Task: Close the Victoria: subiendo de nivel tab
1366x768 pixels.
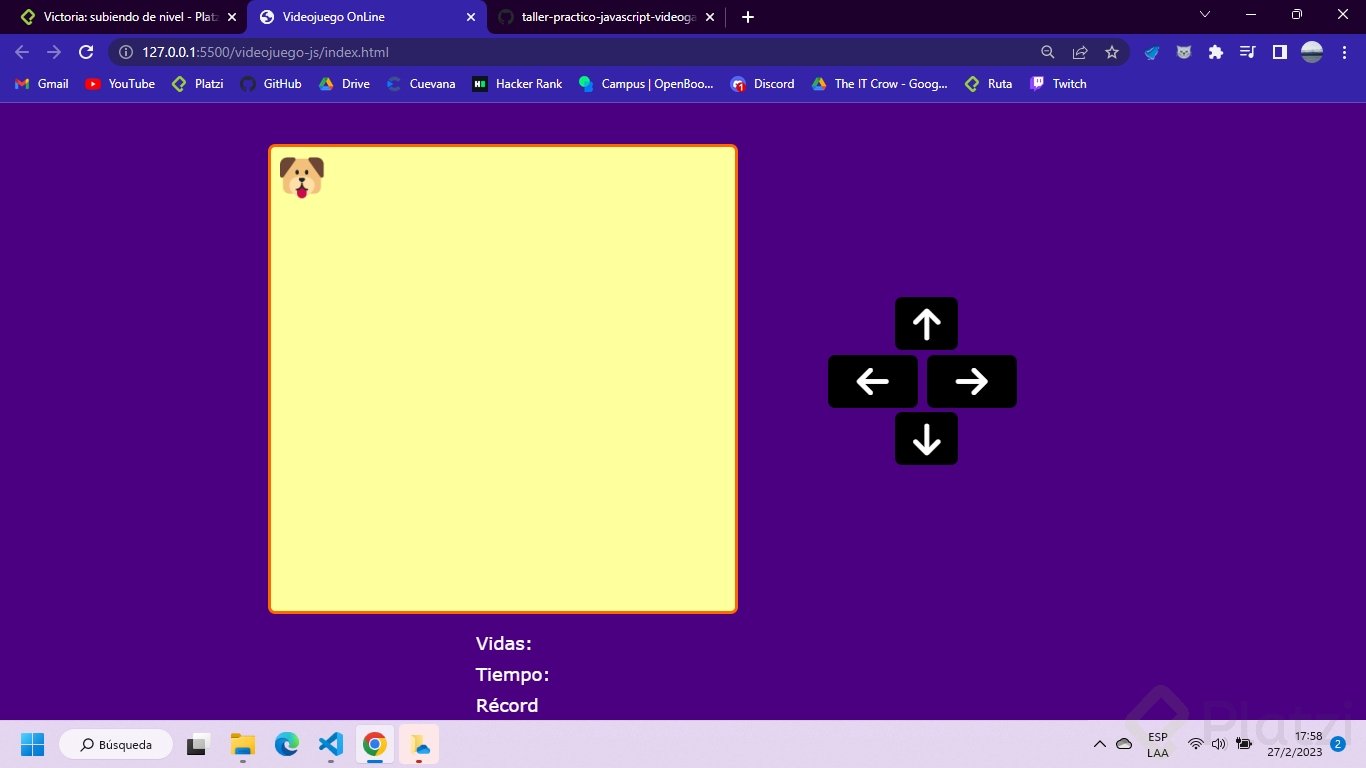Action: [x=231, y=17]
